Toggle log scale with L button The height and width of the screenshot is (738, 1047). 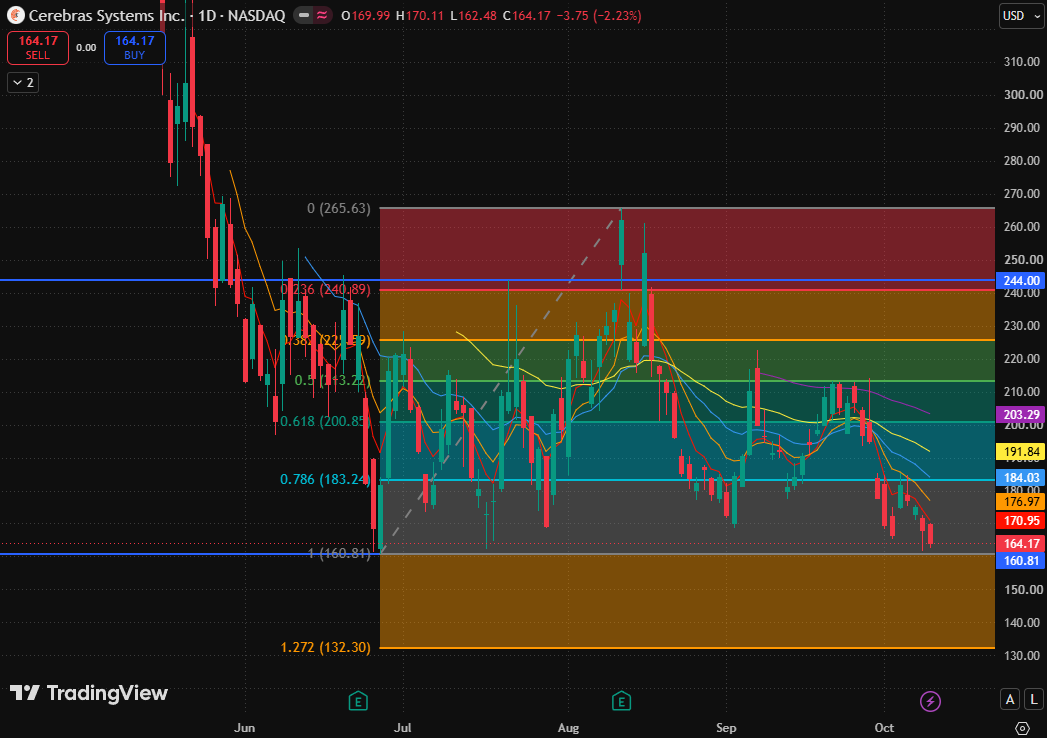click(x=1034, y=699)
